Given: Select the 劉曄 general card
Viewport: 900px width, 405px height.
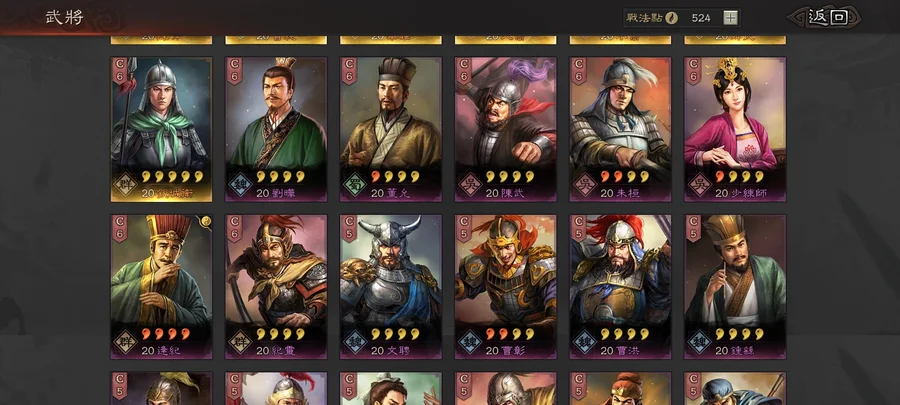Looking at the screenshot, I should pos(276,129).
